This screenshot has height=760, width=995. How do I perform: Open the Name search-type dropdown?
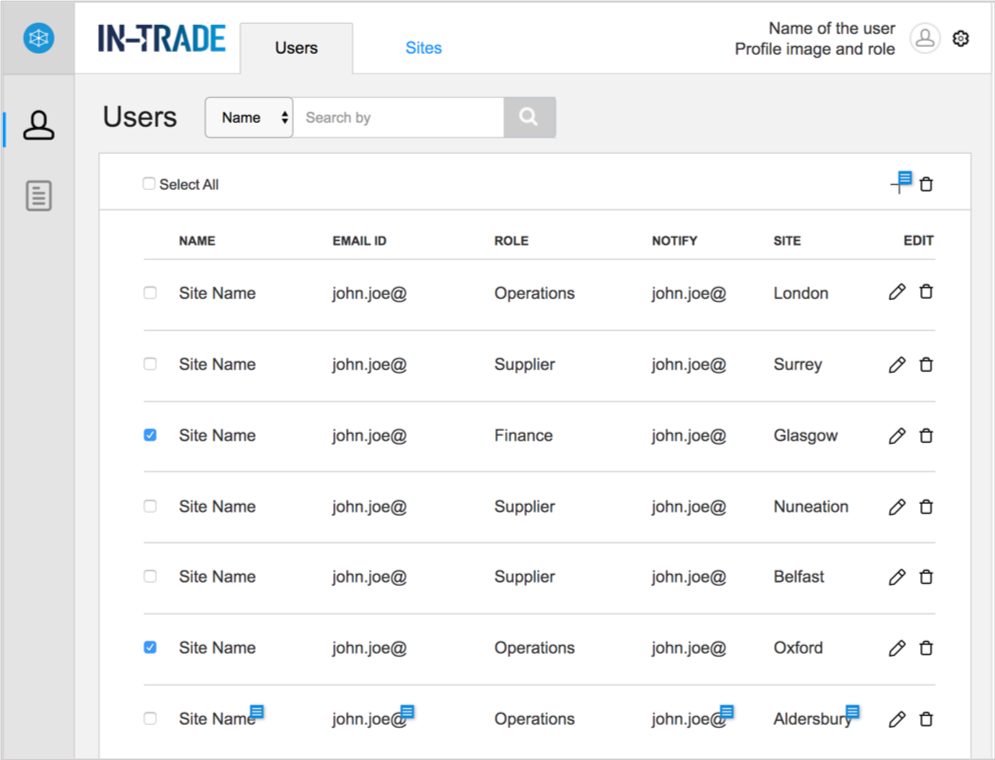tap(249, 117)
